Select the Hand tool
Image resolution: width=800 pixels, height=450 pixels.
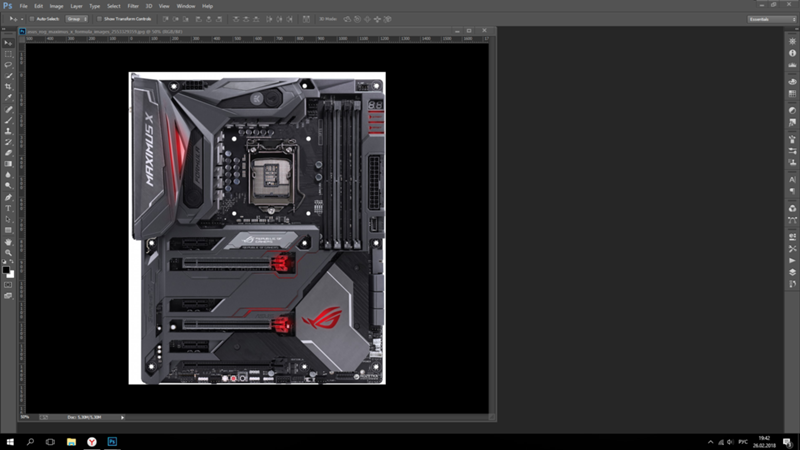pyautogui.click(x=8, y=242)
